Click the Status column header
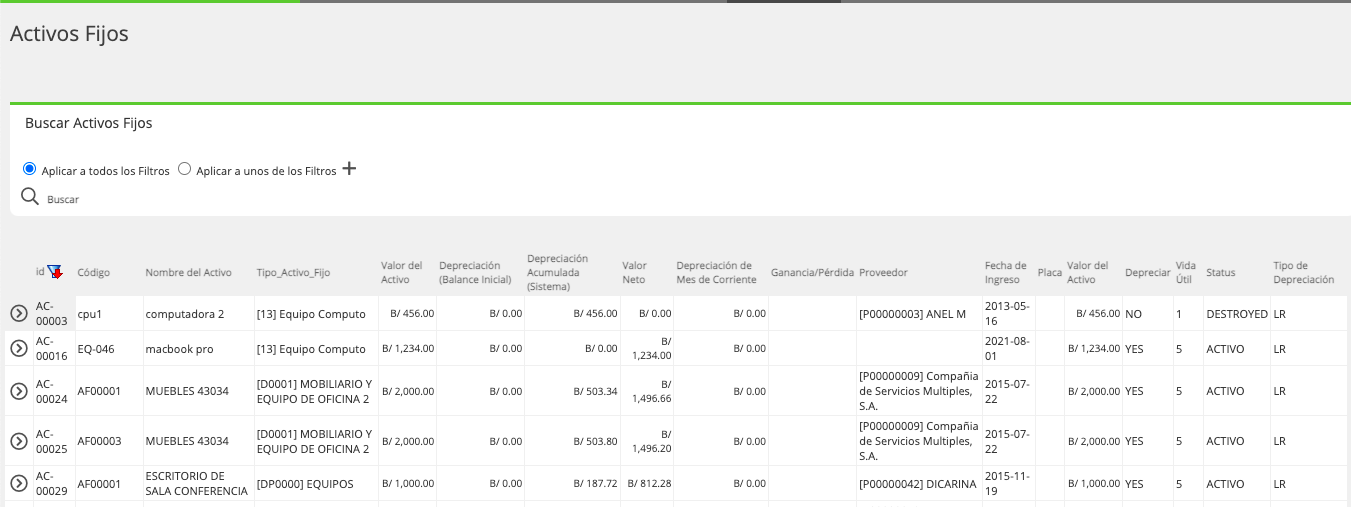1351x507 pixels. click(x=1221, y=272)
